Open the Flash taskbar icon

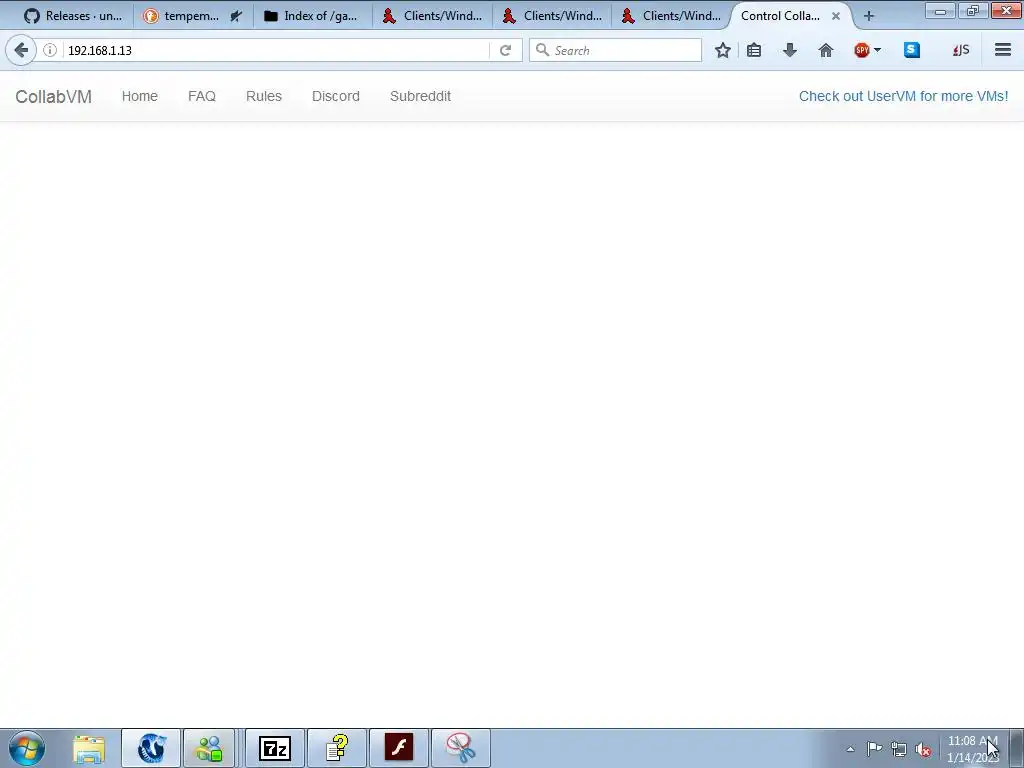(x=398, y=748)
